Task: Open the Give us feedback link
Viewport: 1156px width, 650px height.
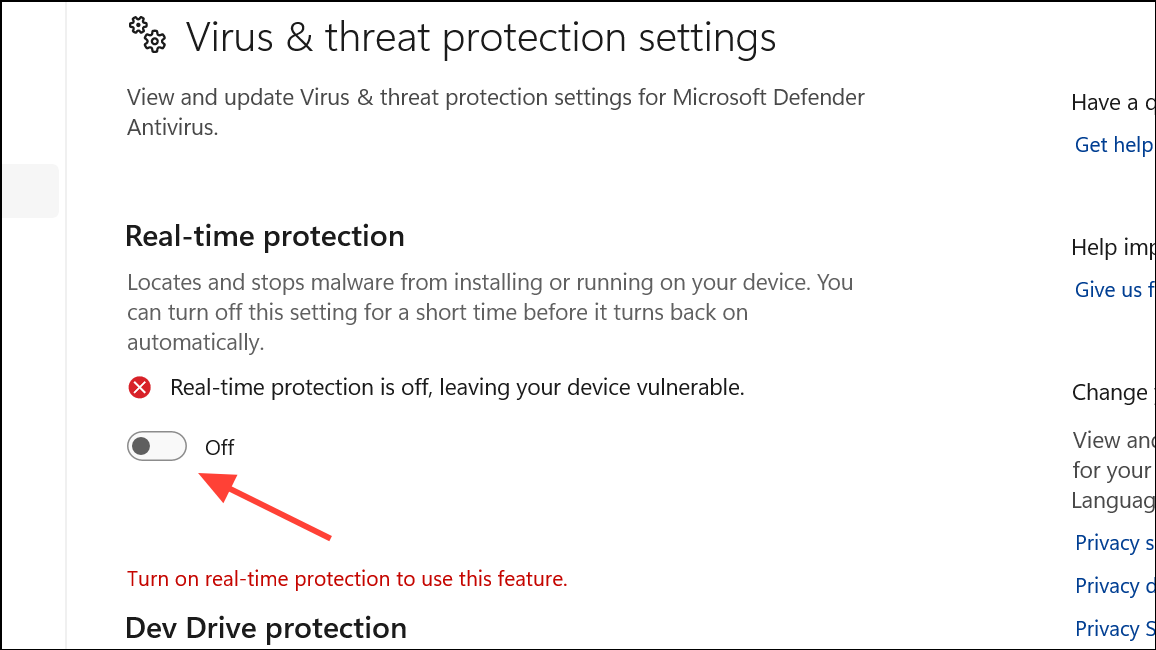Action: click(1114, 290)
